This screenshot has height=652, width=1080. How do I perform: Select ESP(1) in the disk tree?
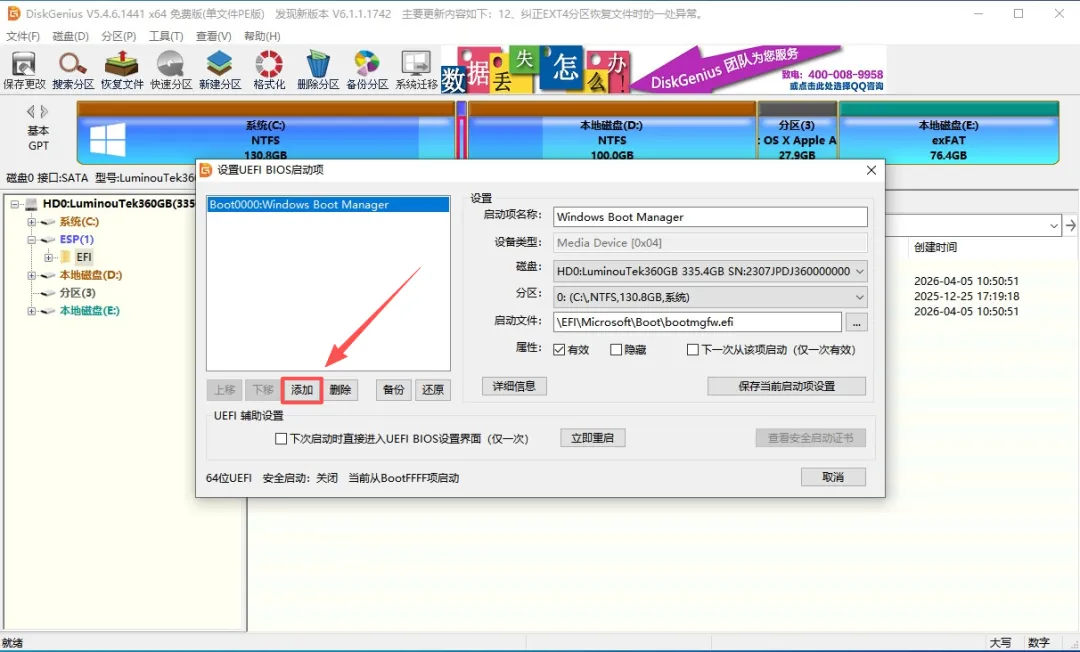coord(76,239)
